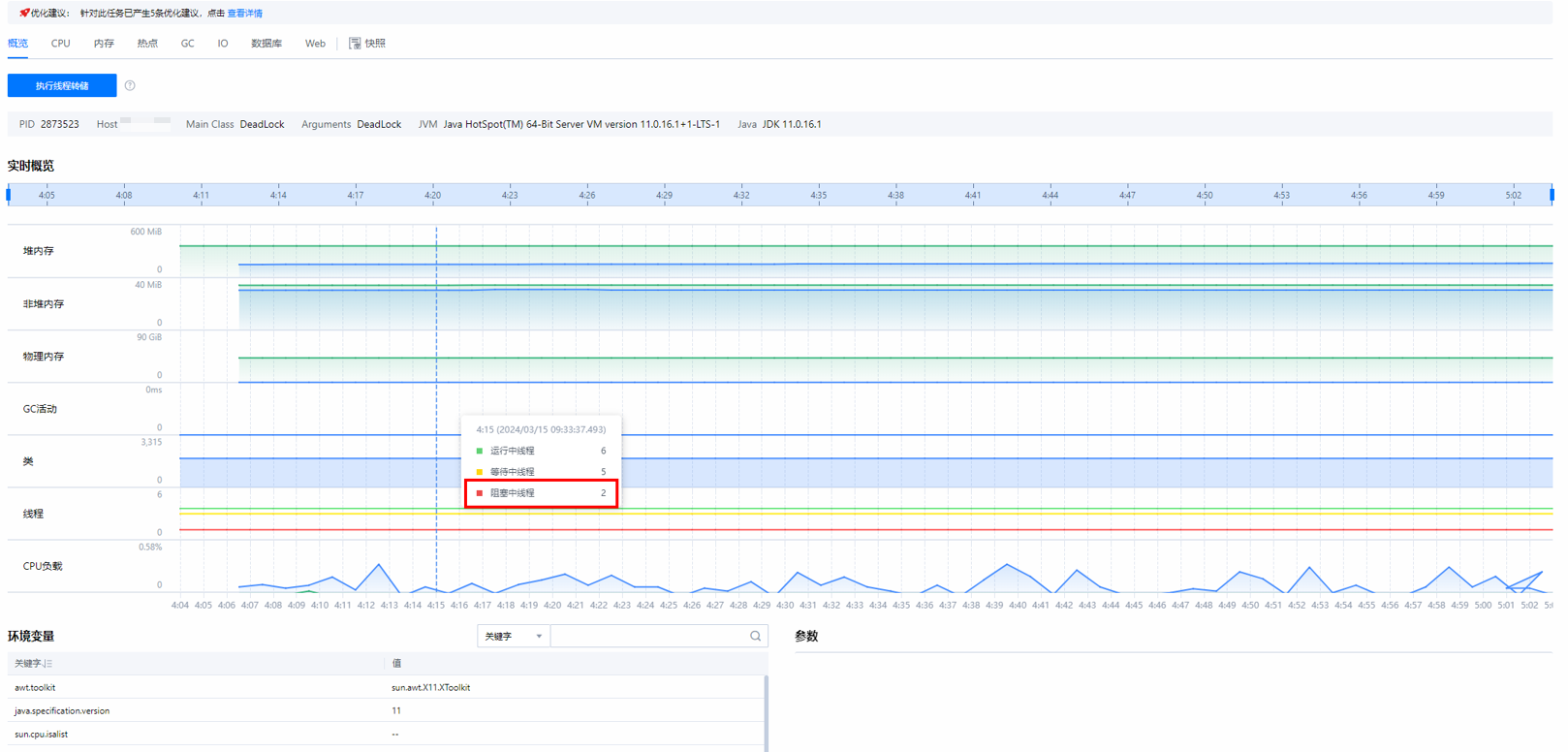The image size is (1568, 752).
Task: Click the 环境变量 section heading
Action: point(31,636)
